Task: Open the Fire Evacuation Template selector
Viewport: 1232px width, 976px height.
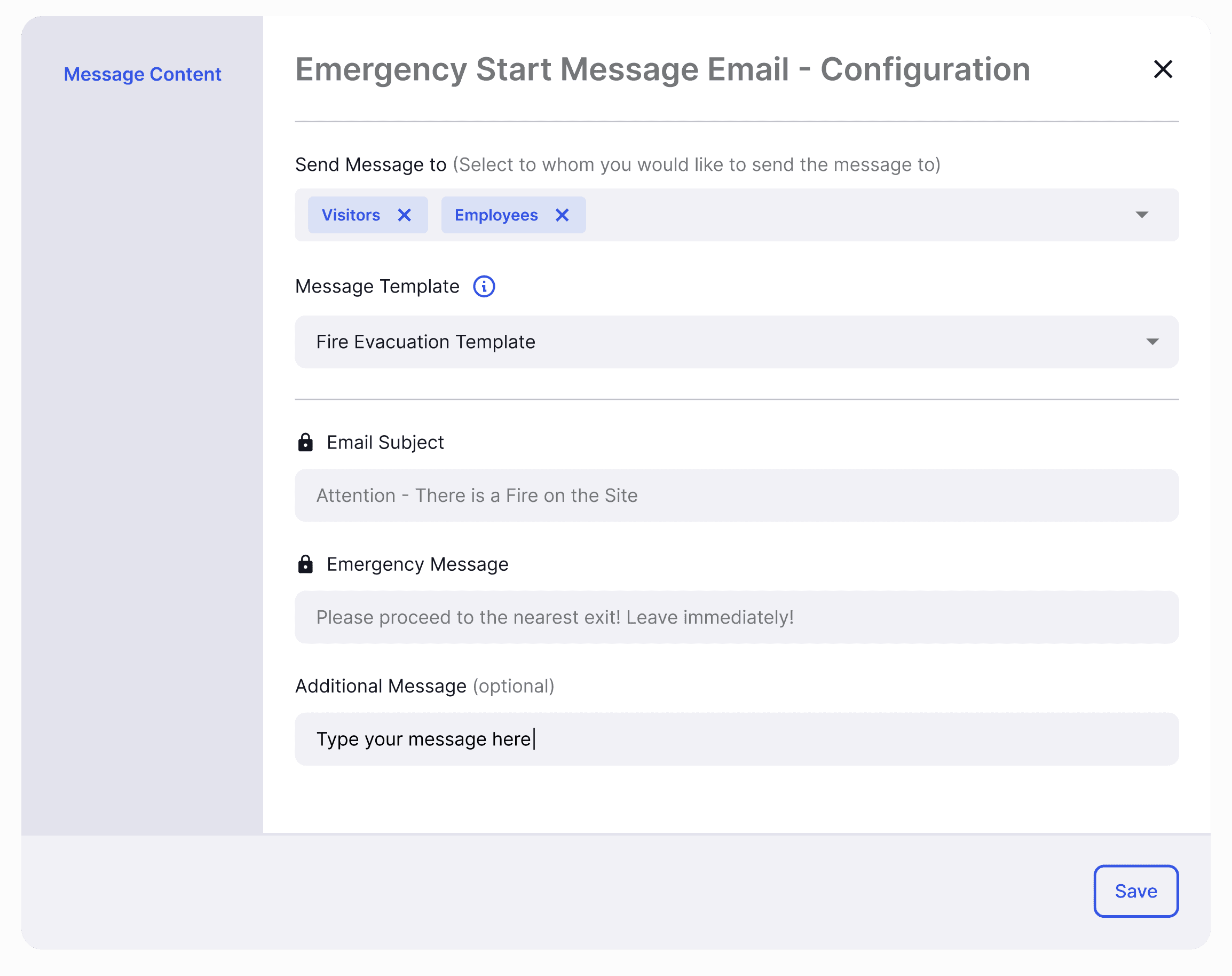Action: 736,342
